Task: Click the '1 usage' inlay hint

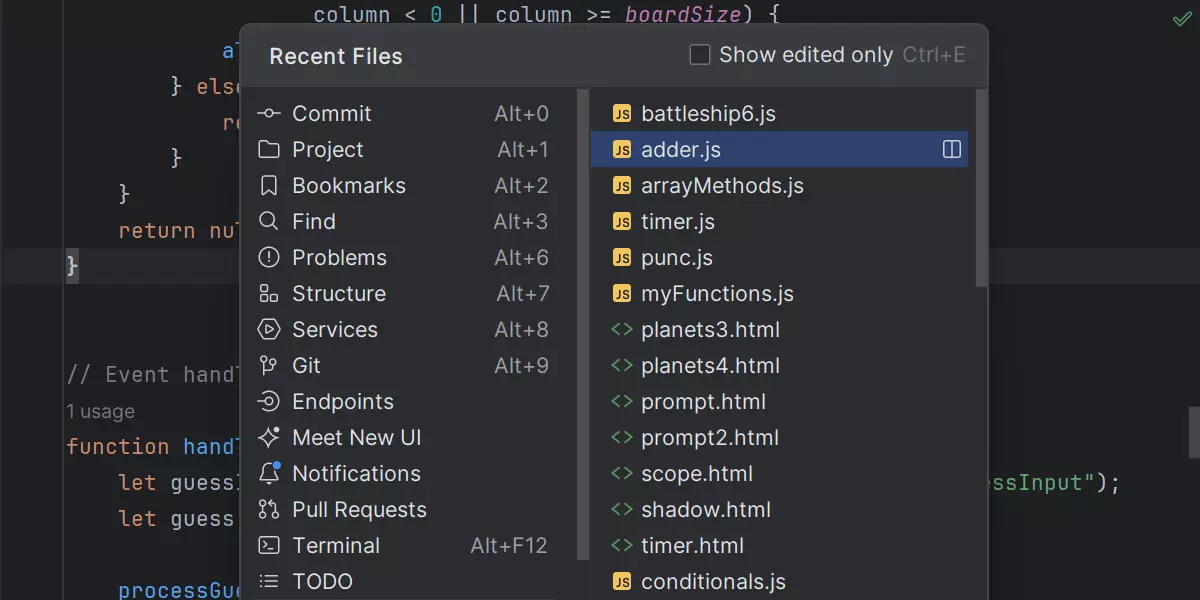Action: point(100,411)
